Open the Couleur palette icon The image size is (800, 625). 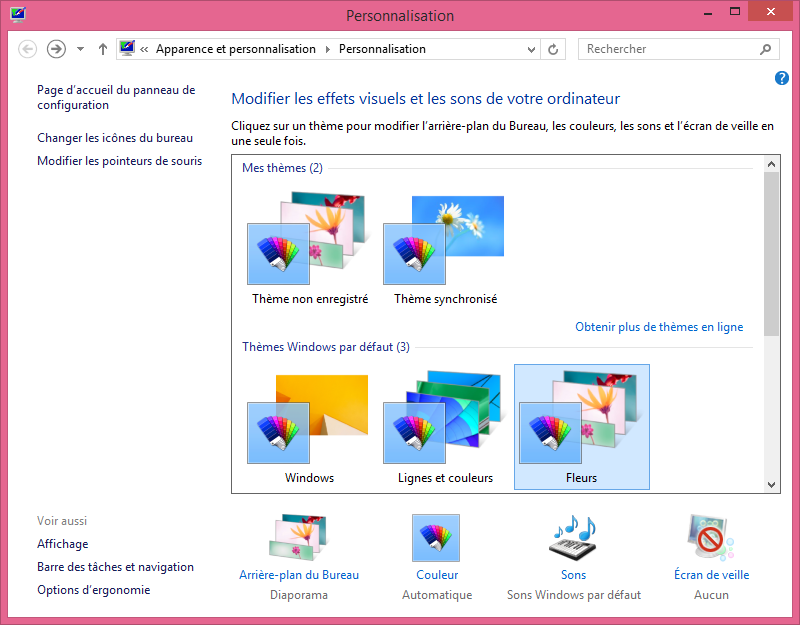[436, 537]
